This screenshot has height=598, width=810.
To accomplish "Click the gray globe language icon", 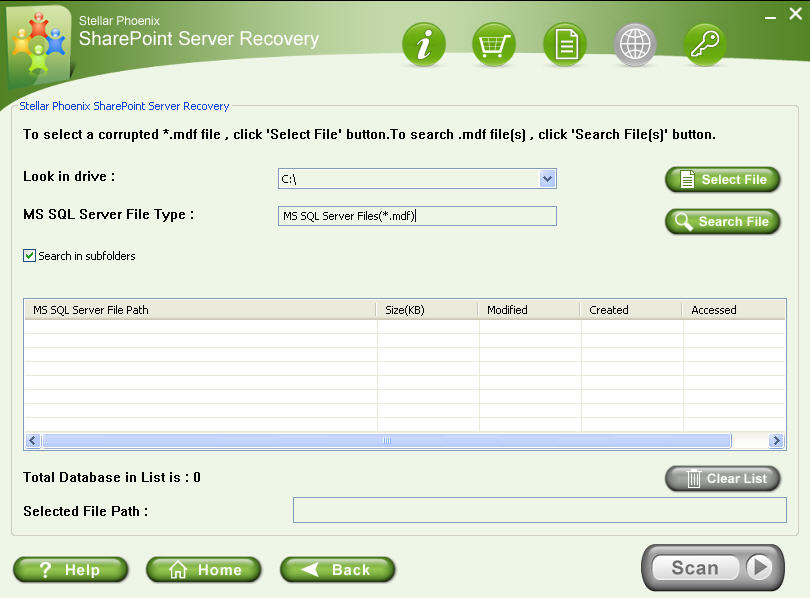I will 635,45.
